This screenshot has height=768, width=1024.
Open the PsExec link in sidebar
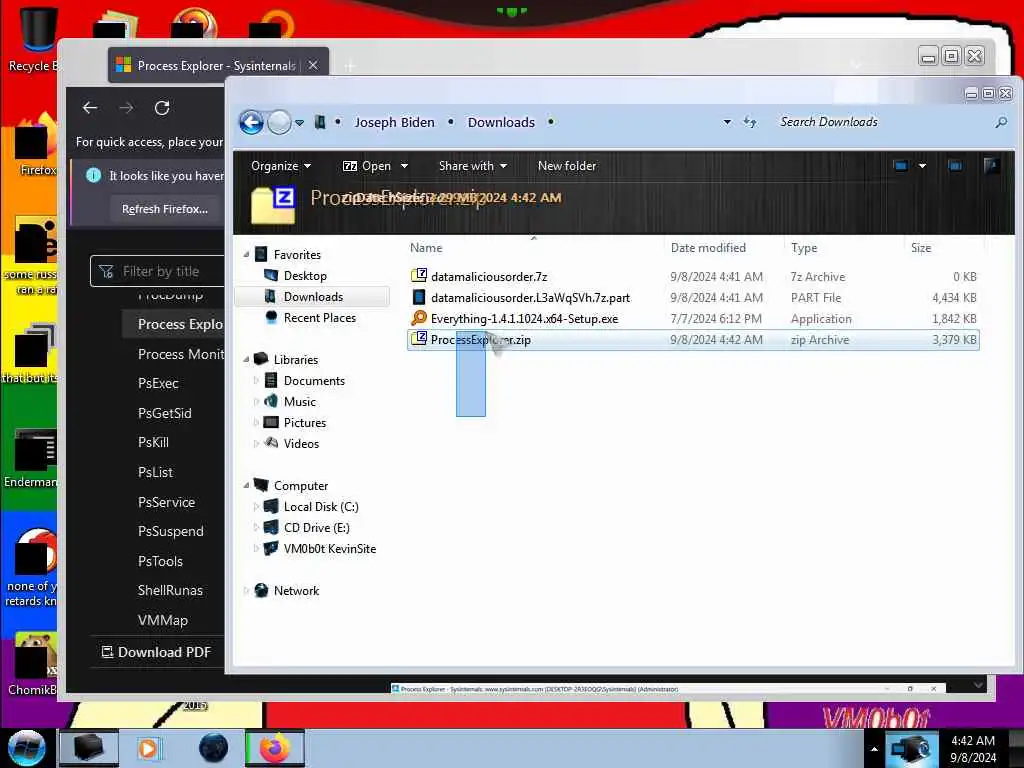[158, 383]
